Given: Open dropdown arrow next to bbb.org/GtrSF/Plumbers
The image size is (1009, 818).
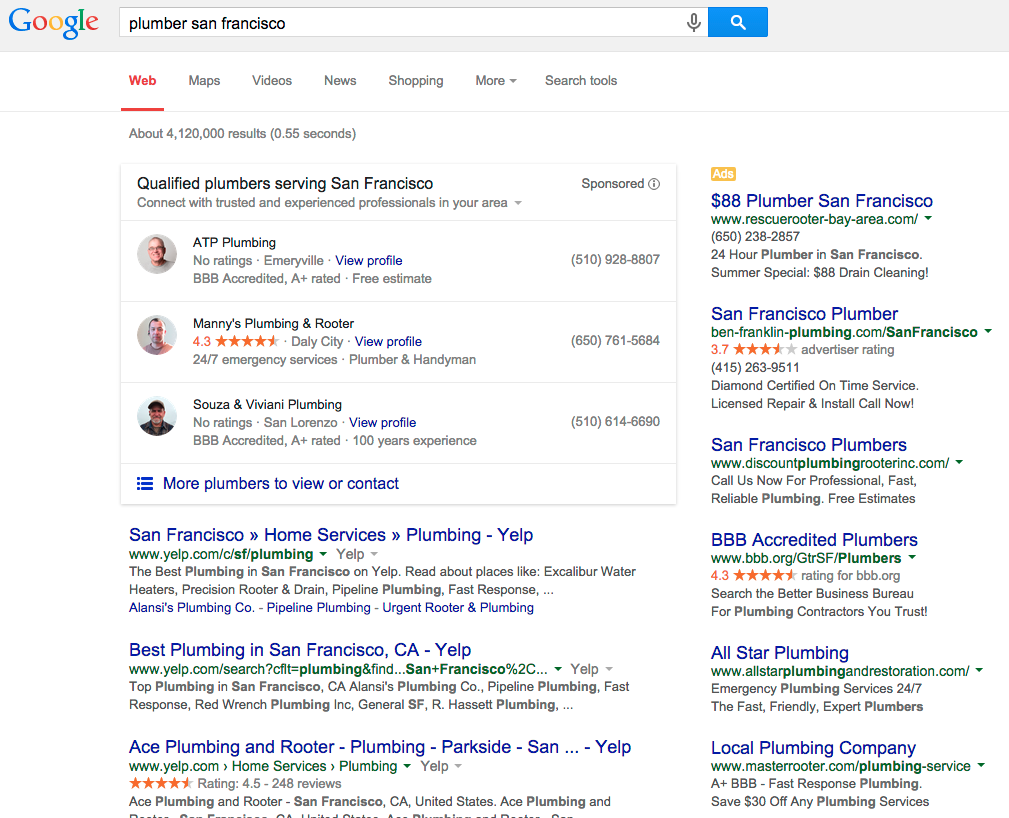Looking at the screenshot, I should click(912, 557).
